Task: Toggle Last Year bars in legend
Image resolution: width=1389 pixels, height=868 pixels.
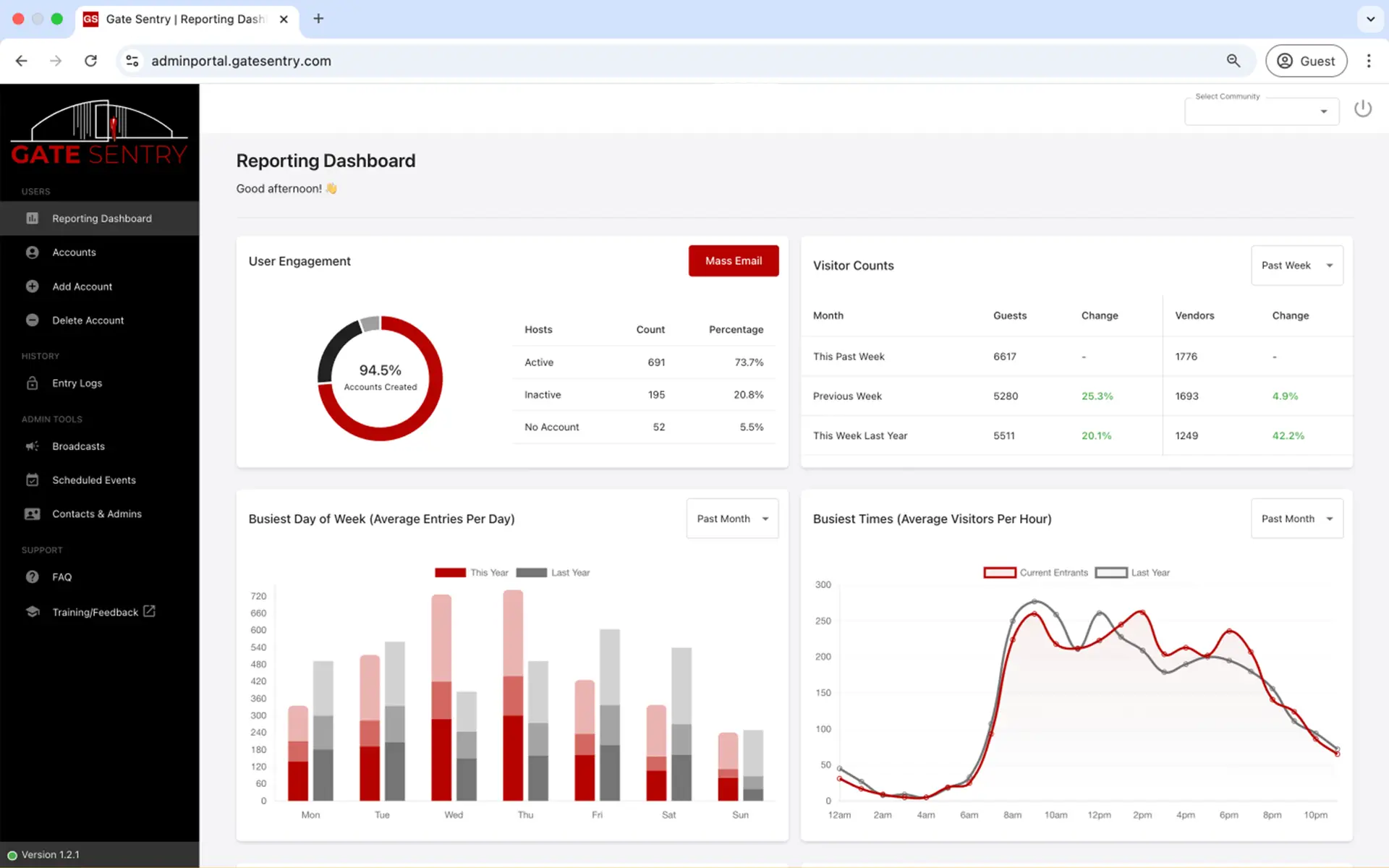Action: [x=553, y=573]
